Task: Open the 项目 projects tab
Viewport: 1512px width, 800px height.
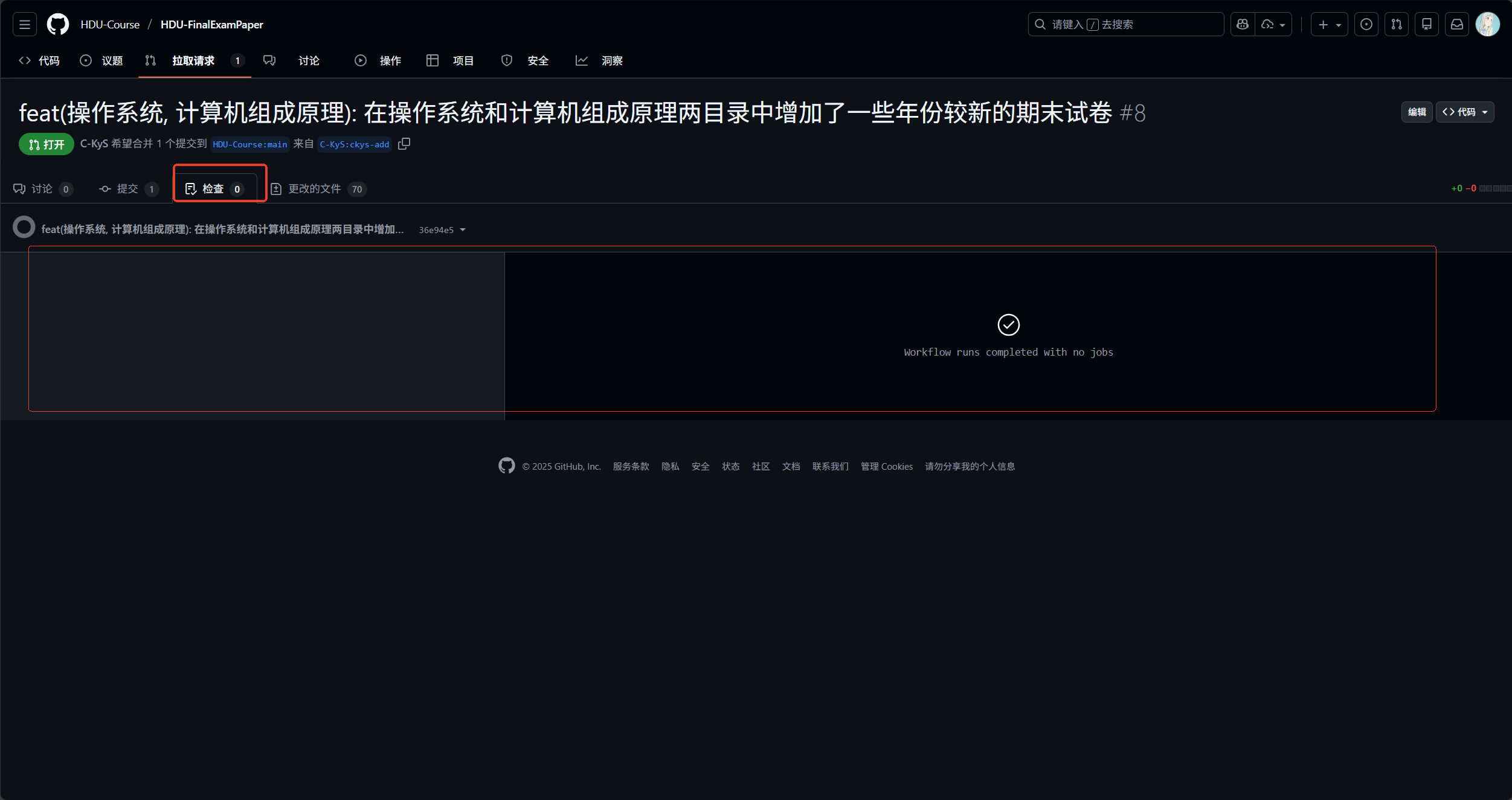Action: click(450, 60)
